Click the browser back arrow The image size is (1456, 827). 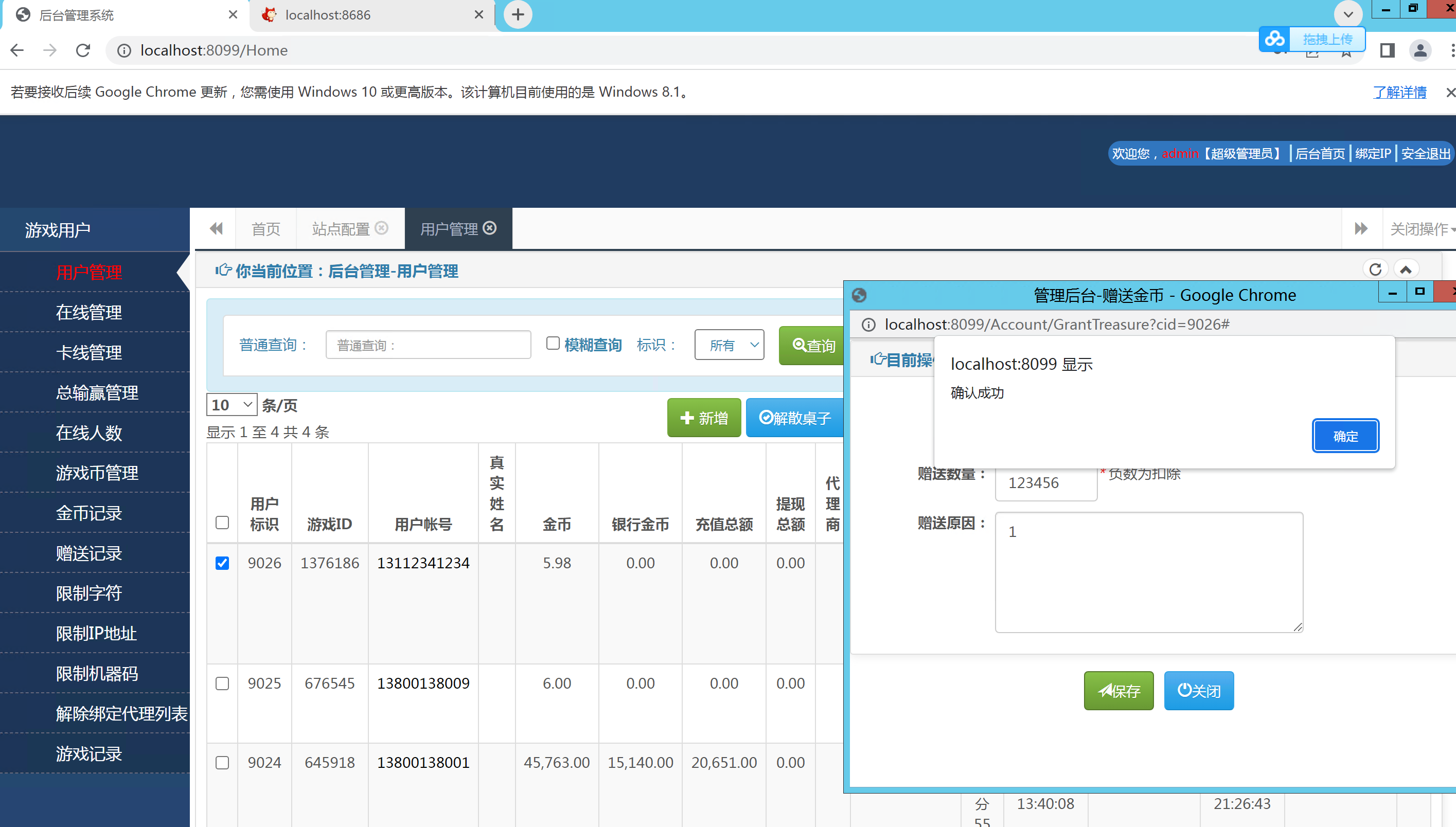coord(17,50)
